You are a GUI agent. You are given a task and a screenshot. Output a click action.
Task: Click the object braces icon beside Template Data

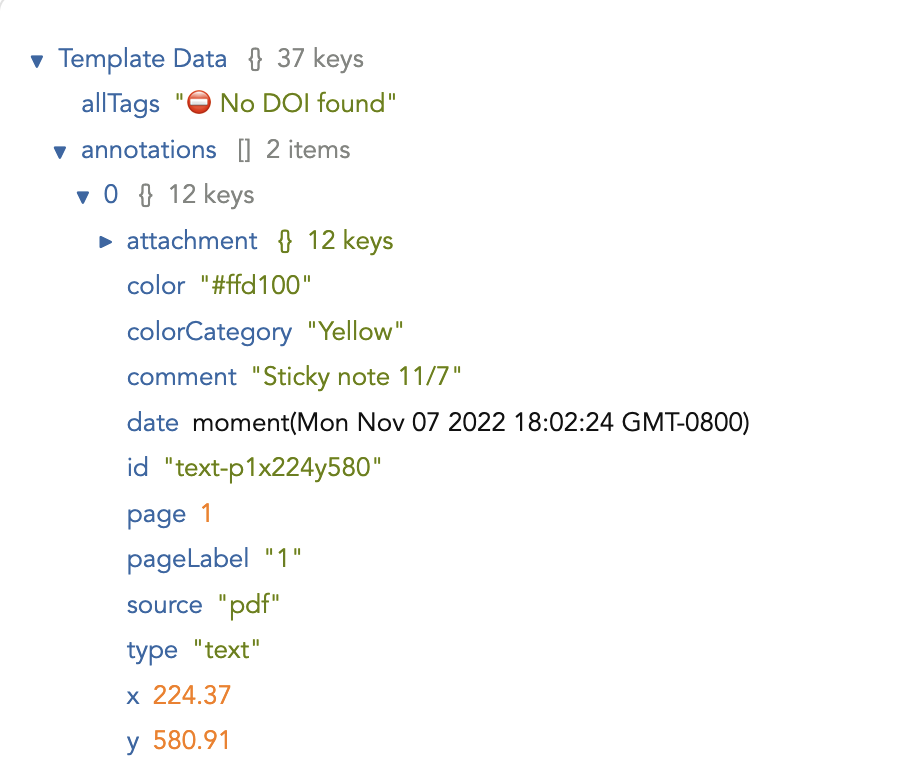point(254,58)
